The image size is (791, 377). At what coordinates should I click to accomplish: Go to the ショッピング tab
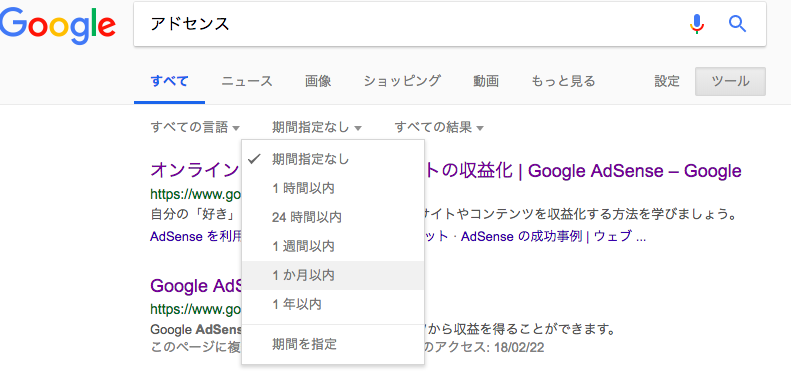(x=402, y=81)
